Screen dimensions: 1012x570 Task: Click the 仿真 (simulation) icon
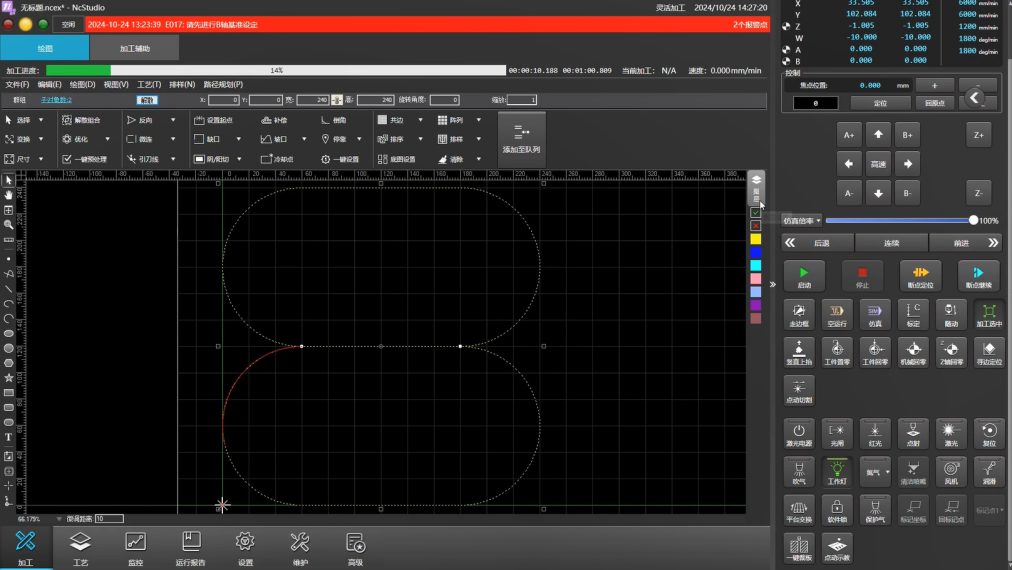[x=875, y=315]
